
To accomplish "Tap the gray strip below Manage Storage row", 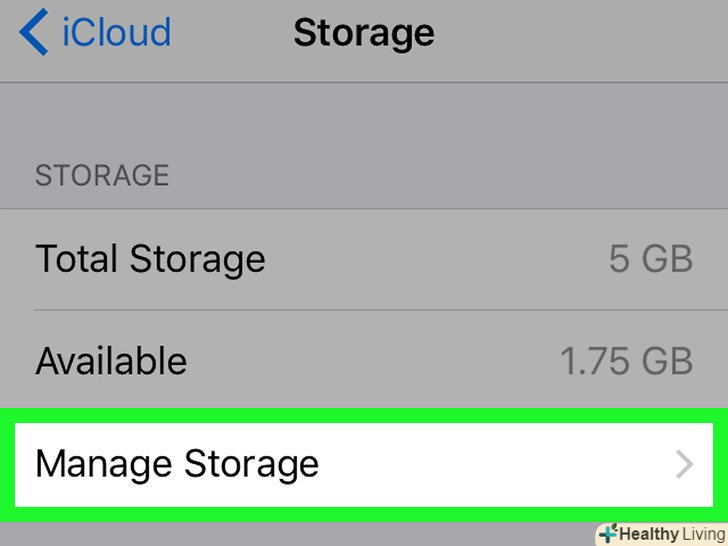I will (300, 534).
